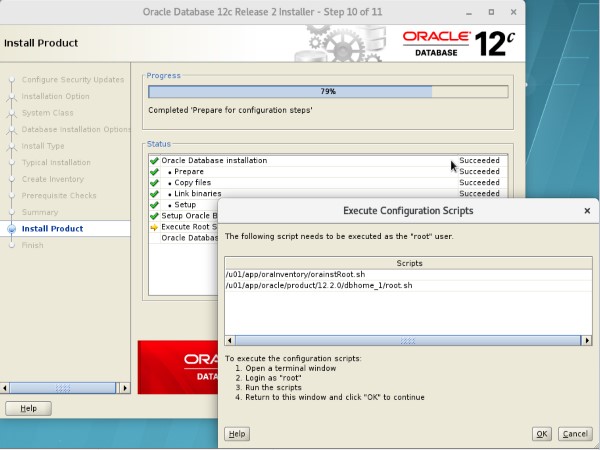Minimize the Oracle installer window
The width and height of the screenshot is (600, 450).
tap(469, 12)
